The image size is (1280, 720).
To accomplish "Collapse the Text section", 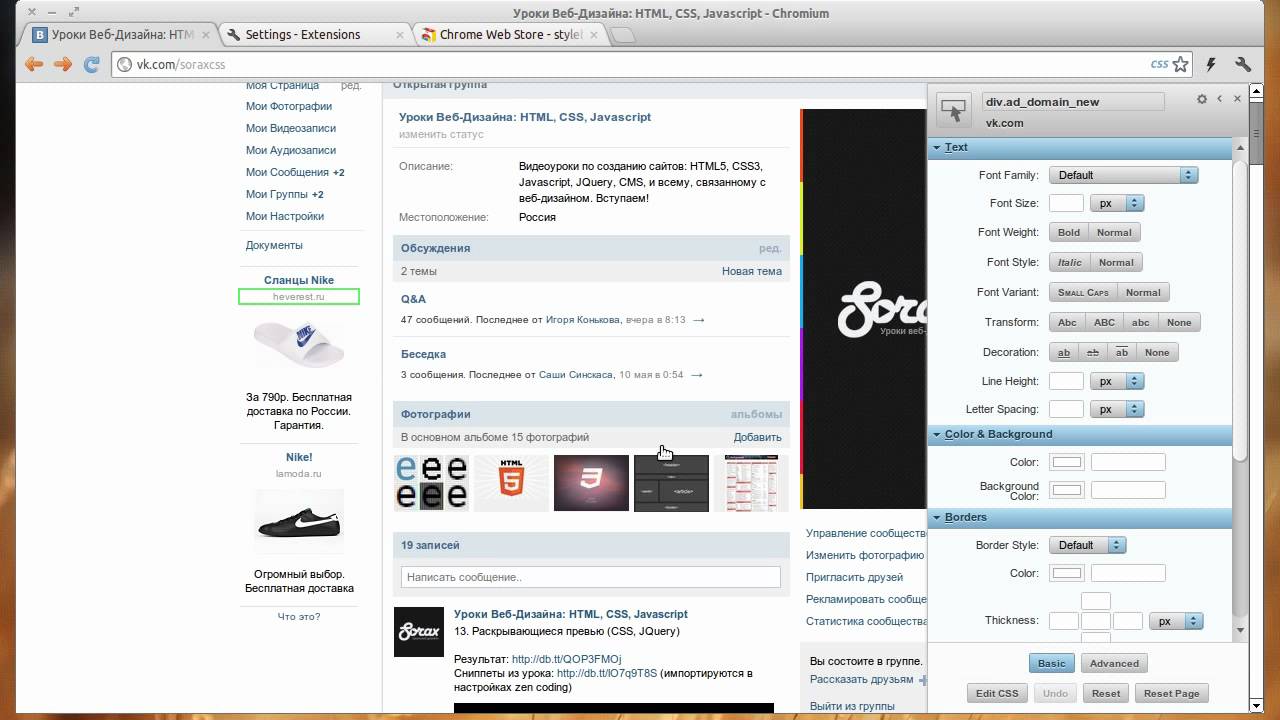I will coord(1080,147).
